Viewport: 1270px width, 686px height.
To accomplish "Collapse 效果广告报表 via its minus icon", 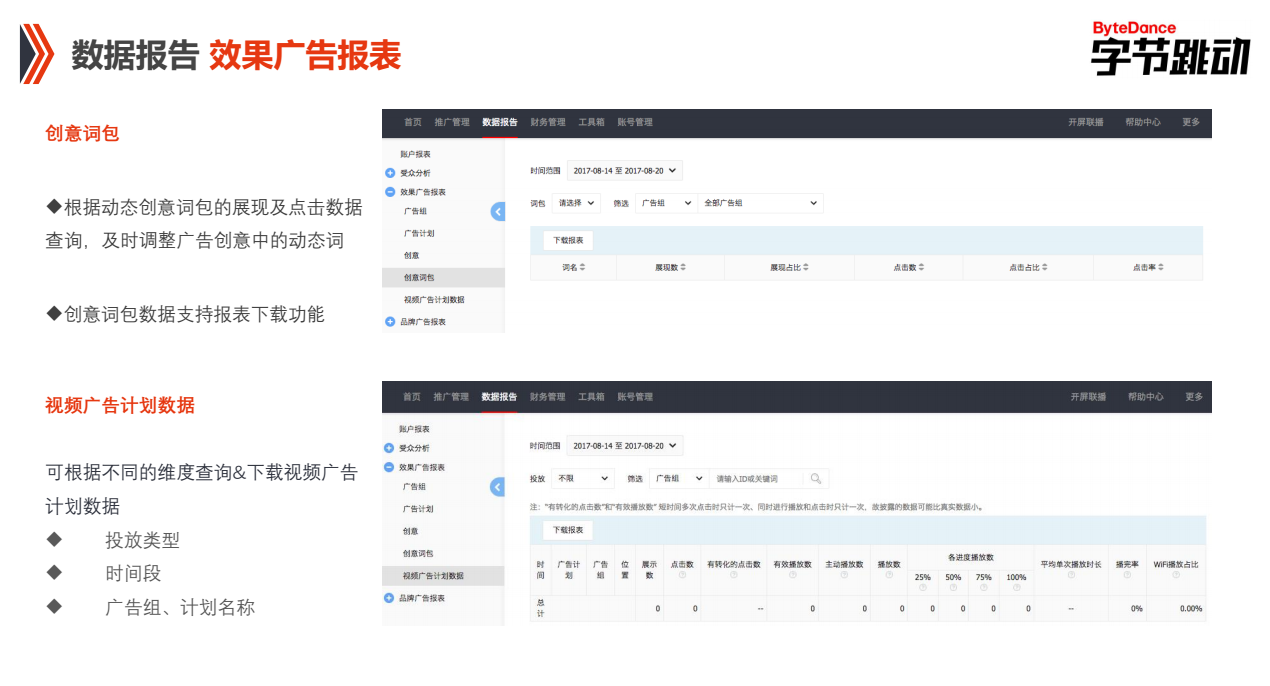I will [x=390, y=192].
